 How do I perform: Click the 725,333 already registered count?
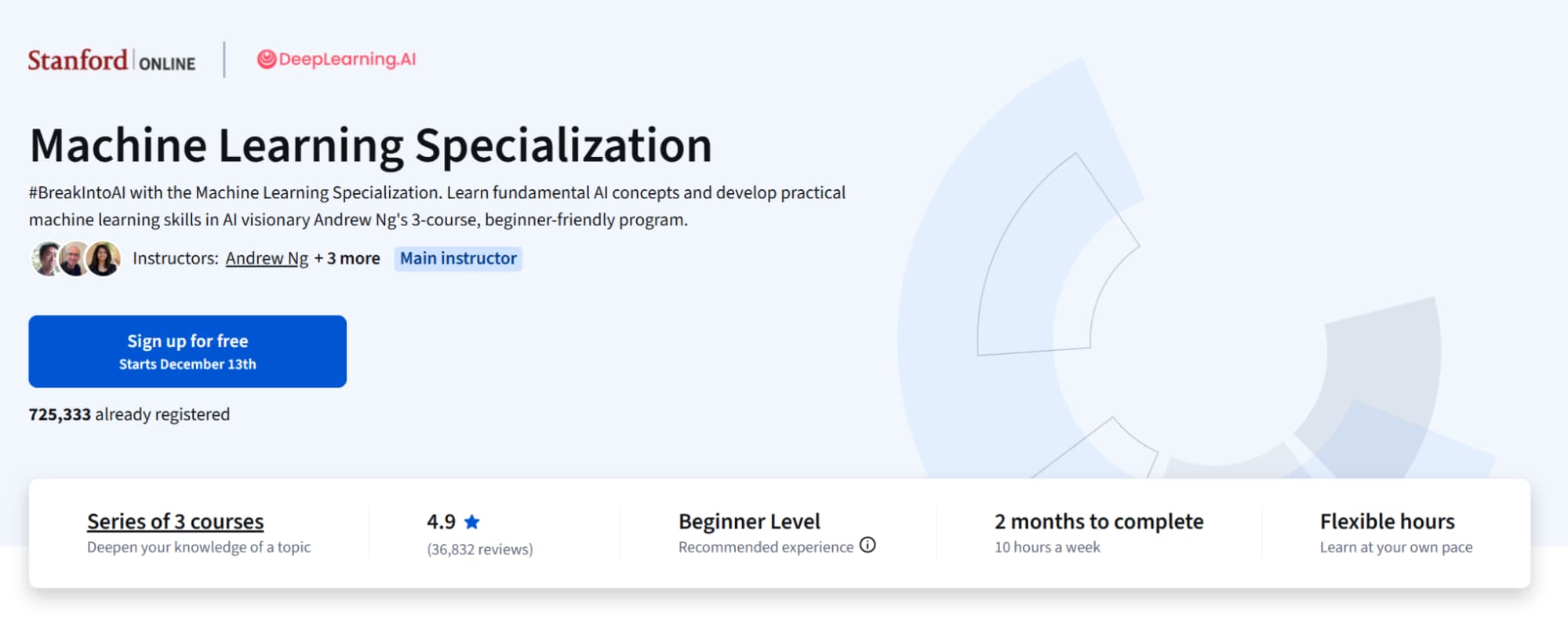point(128,414)
